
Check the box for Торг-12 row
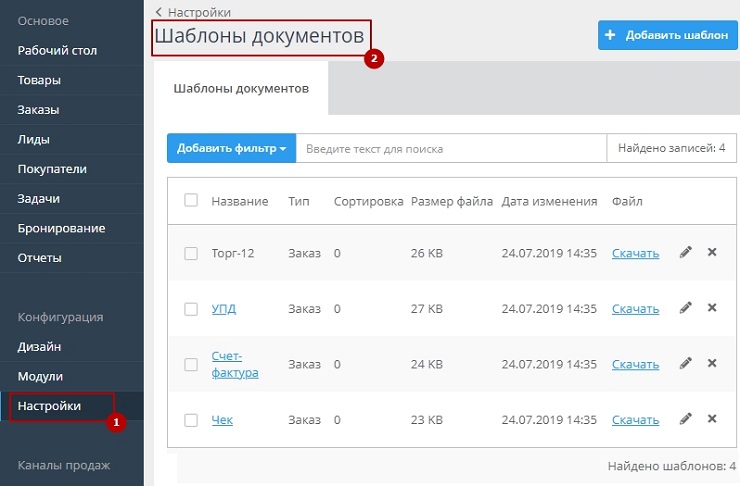[191, 253]
